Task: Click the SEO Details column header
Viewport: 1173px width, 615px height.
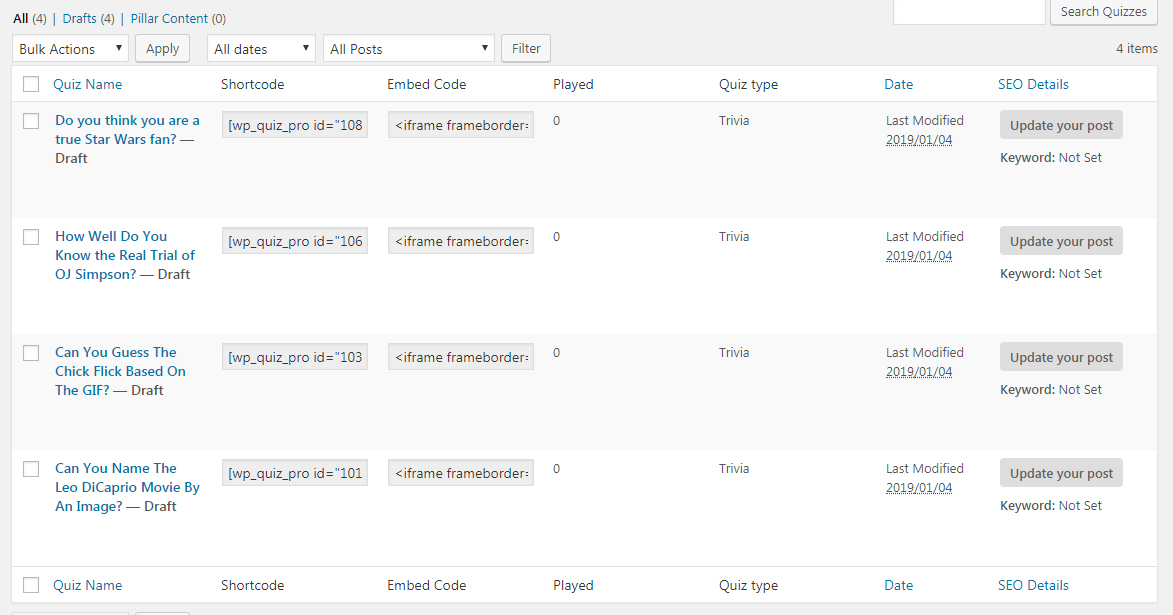Action: 1033,85
